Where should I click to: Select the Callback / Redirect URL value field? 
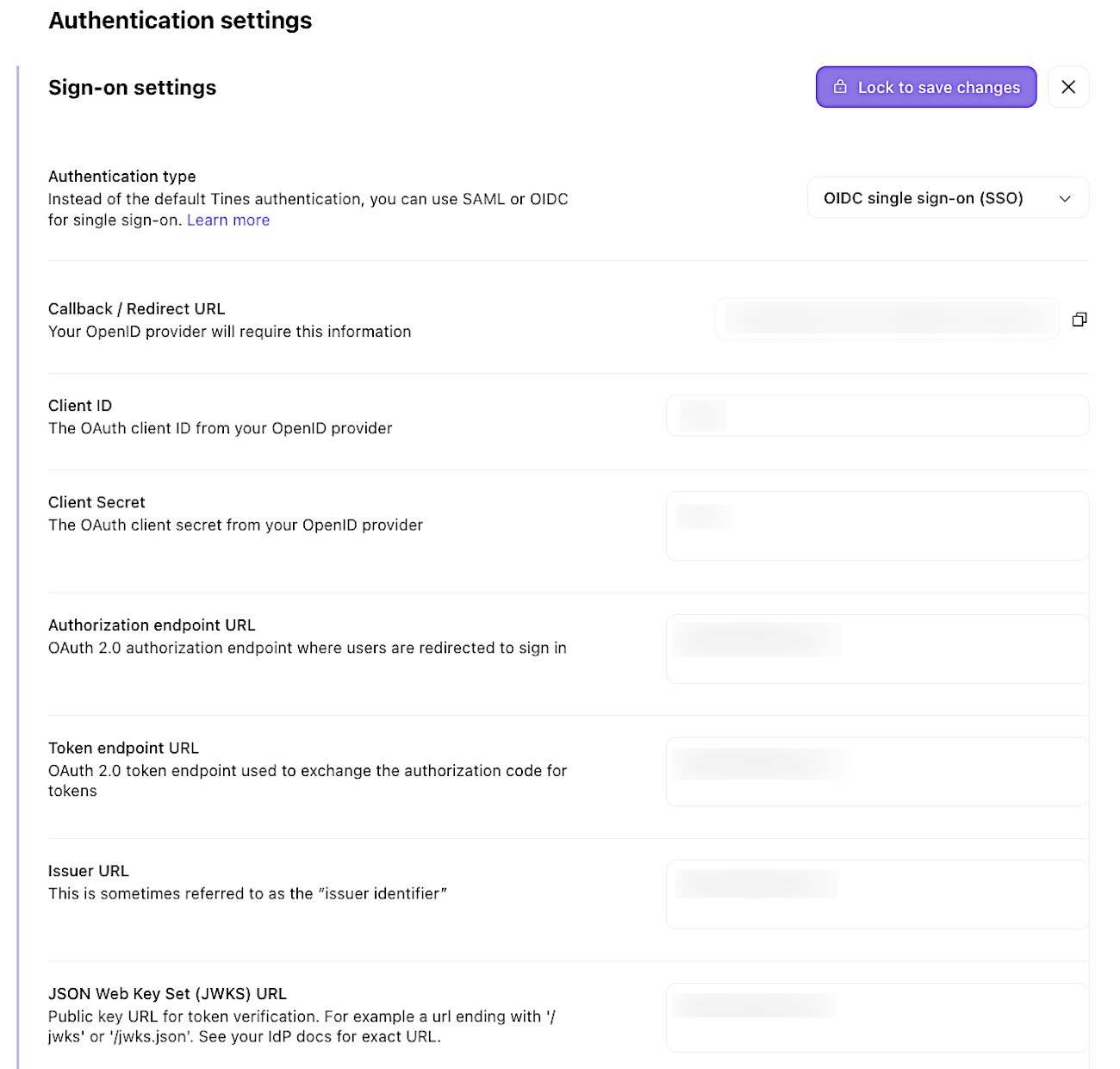click(x=887, y=319)
